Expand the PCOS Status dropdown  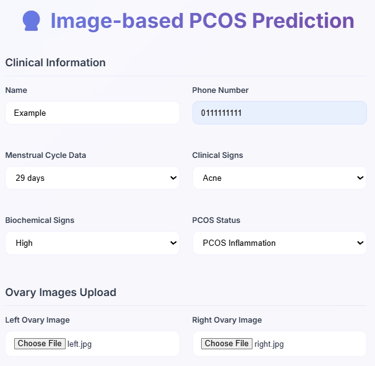coord(279,243)
